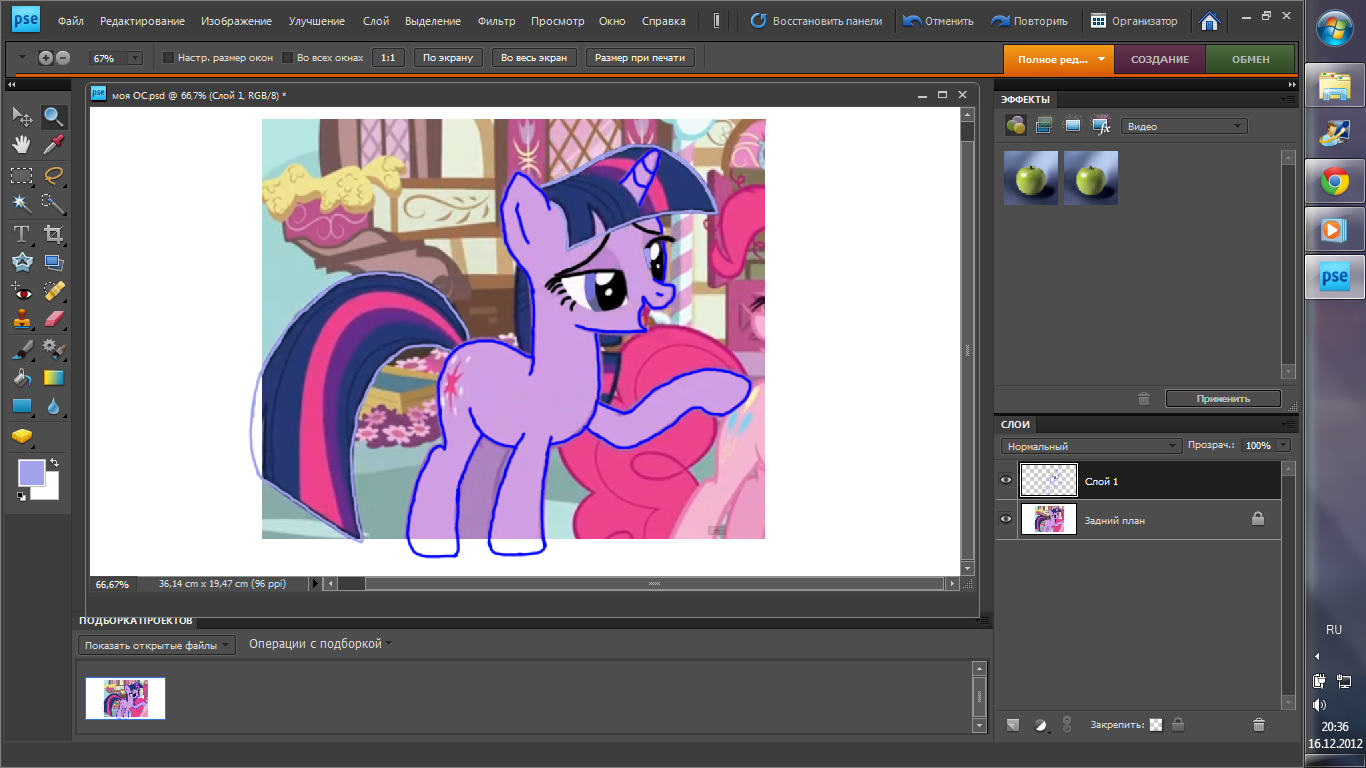
Task: Select the Horizontal Type tool
Action: (22, 234)
